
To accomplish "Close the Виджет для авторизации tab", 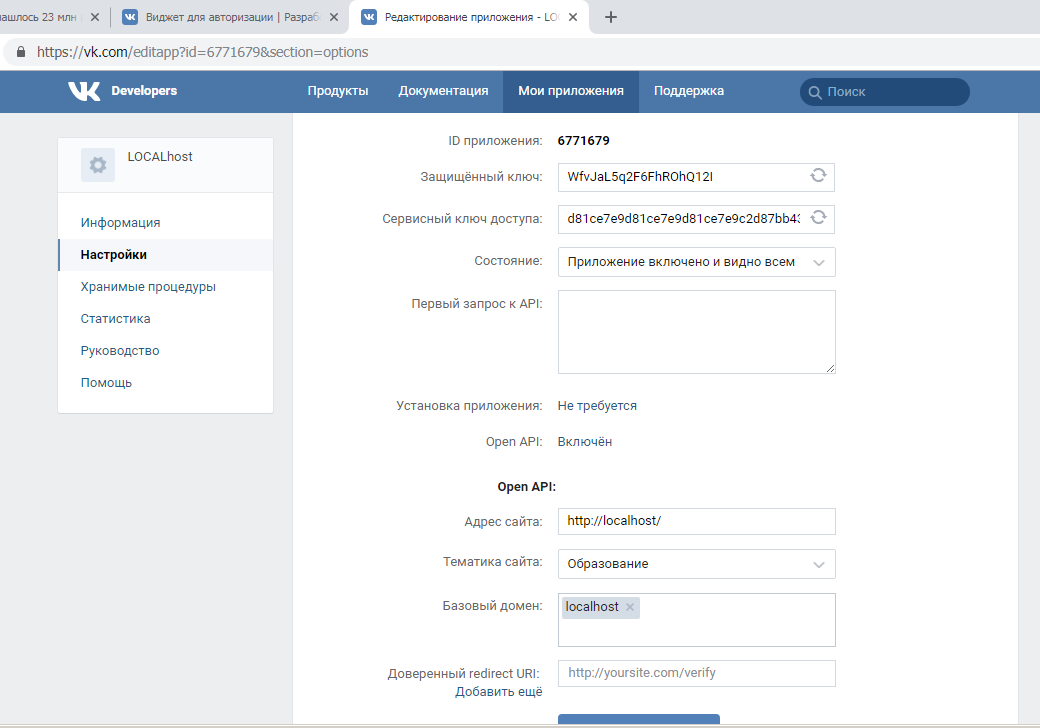I will [x=334, y=17].
